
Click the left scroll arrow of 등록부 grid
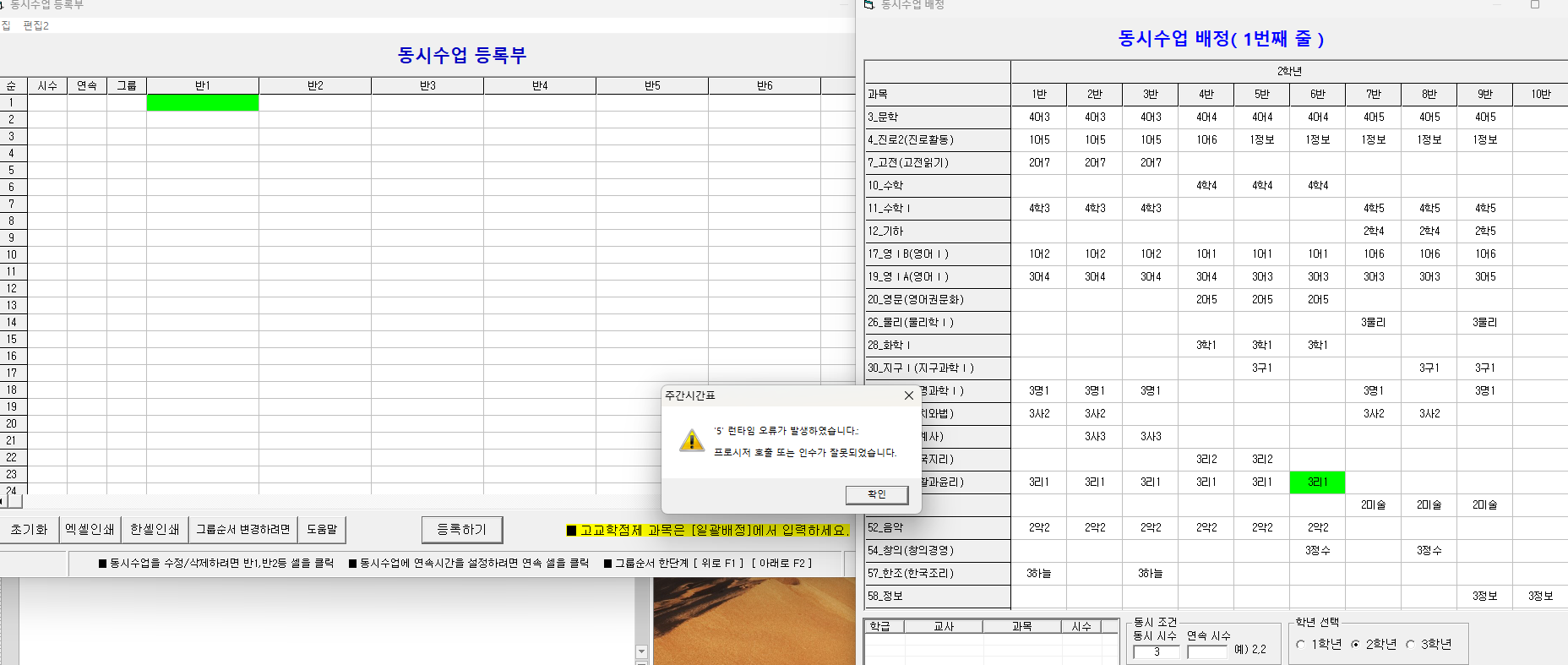click(x=3, y=501)
